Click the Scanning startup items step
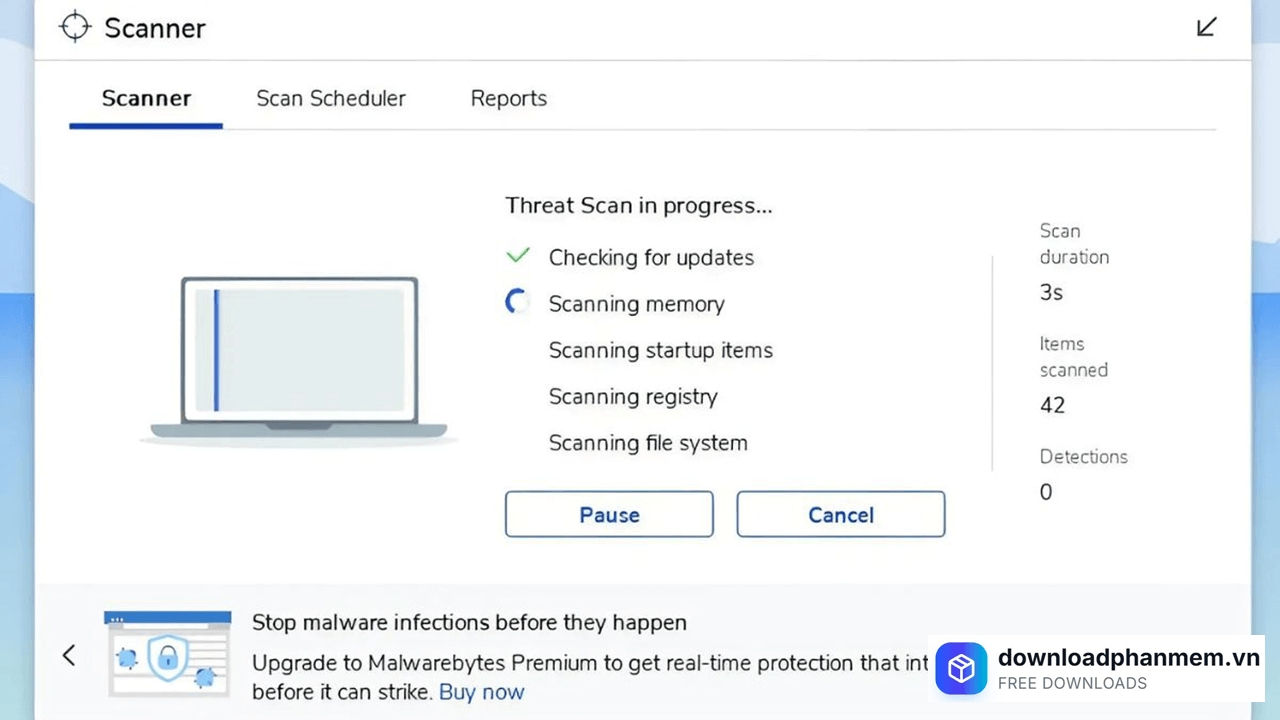The width and height of the screenshot is (1280, 720). [661, 350]
